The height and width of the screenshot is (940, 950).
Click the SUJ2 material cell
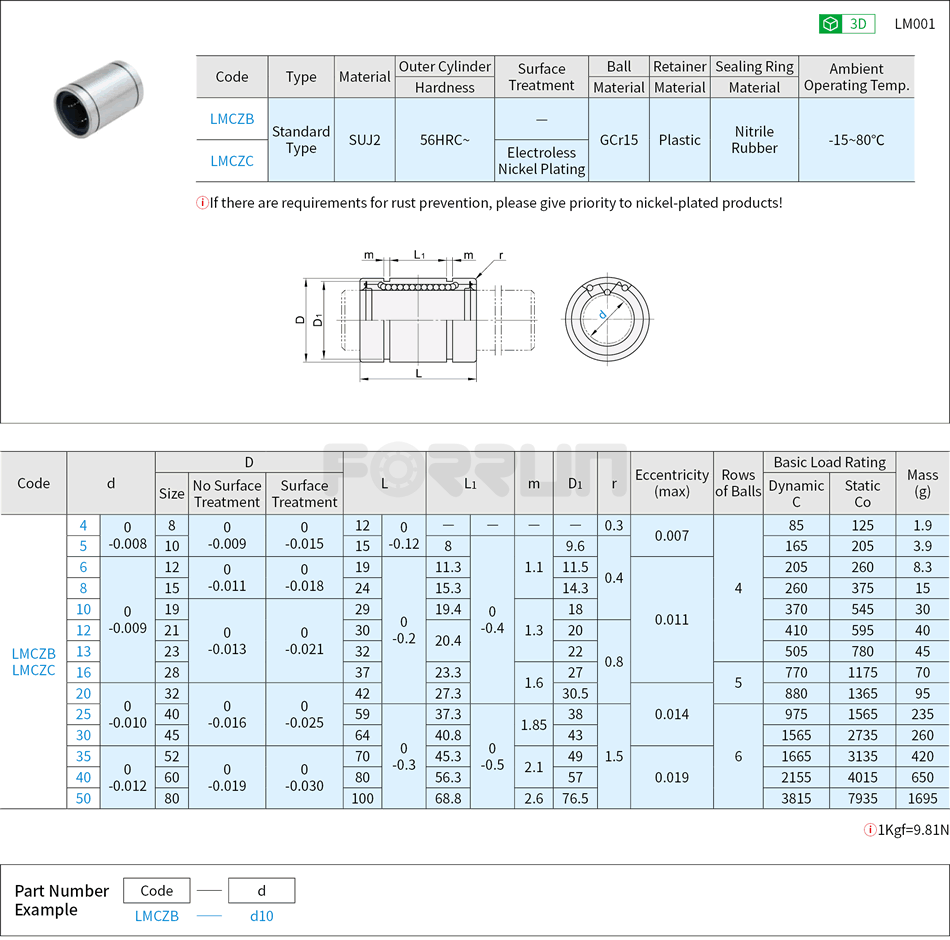tap(364, 140)
